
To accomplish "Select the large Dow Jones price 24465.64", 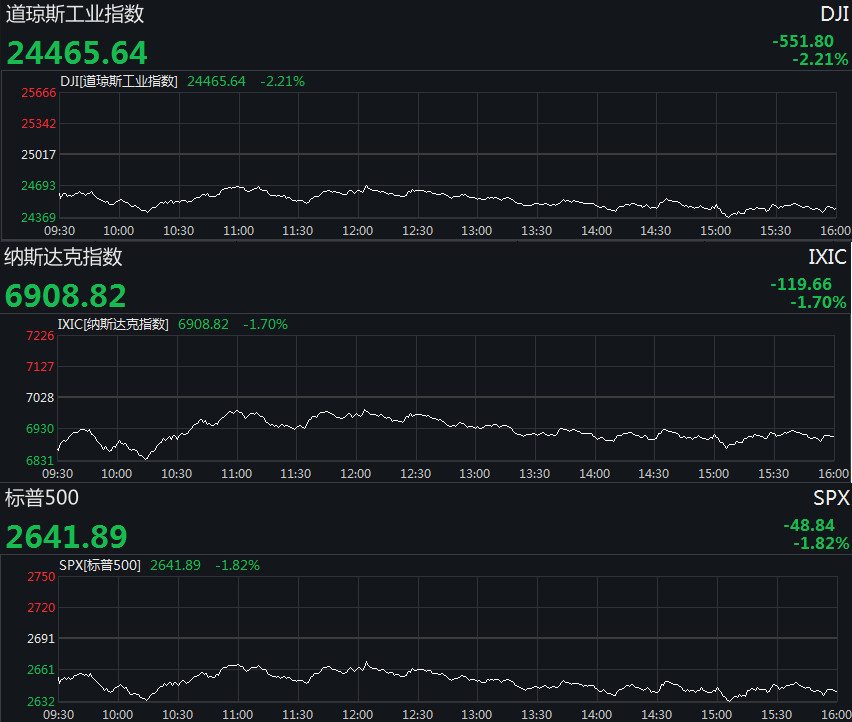I will pos(77,53).
